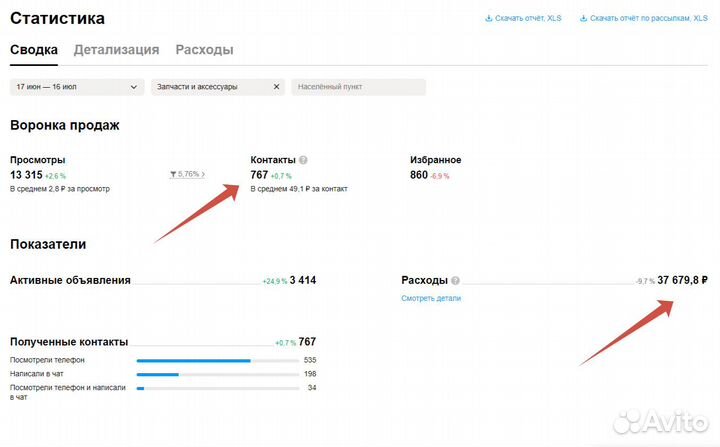Click the expenses value 37 679,8 ₽

click(682, 280)
